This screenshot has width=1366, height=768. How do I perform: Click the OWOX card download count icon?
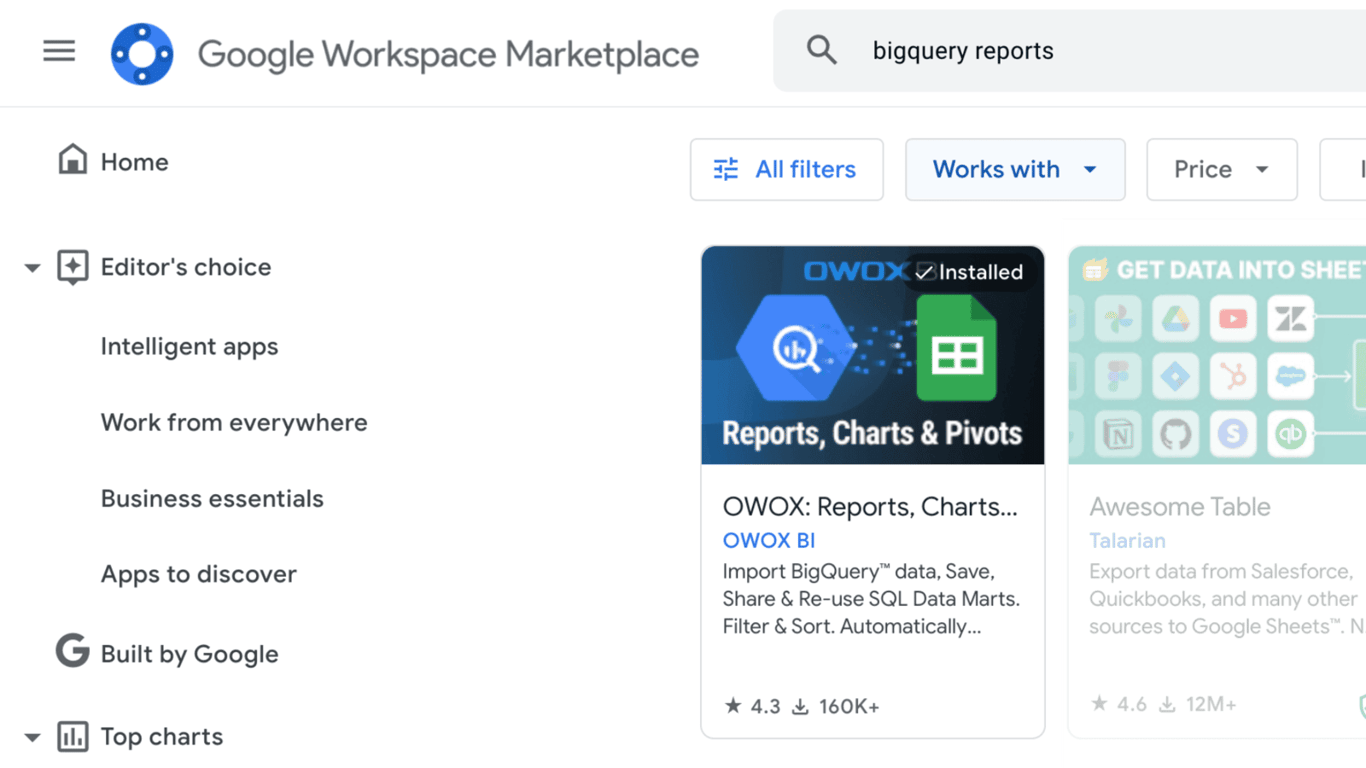coord(800,707)
